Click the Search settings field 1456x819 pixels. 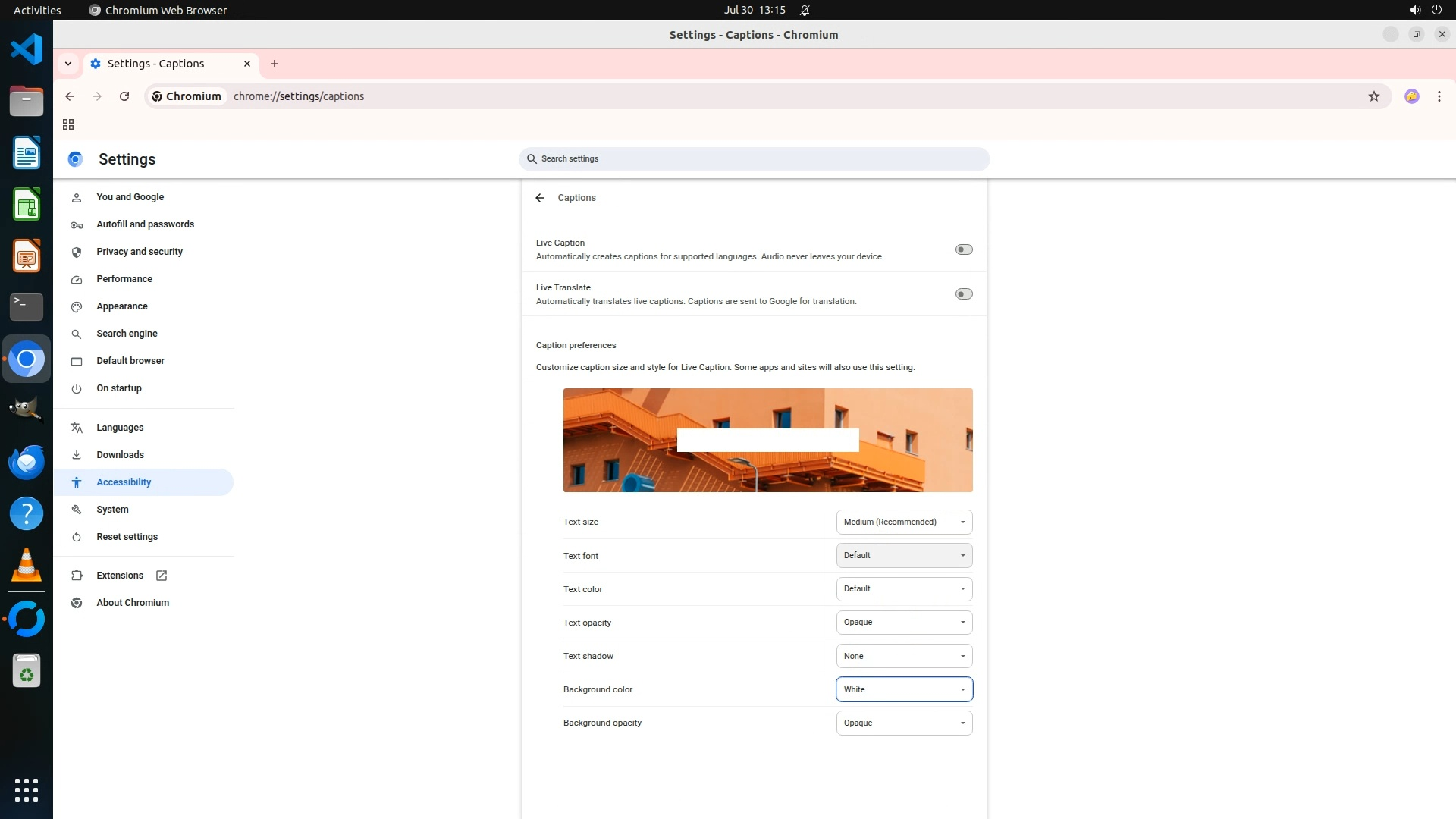pos(754,159)
